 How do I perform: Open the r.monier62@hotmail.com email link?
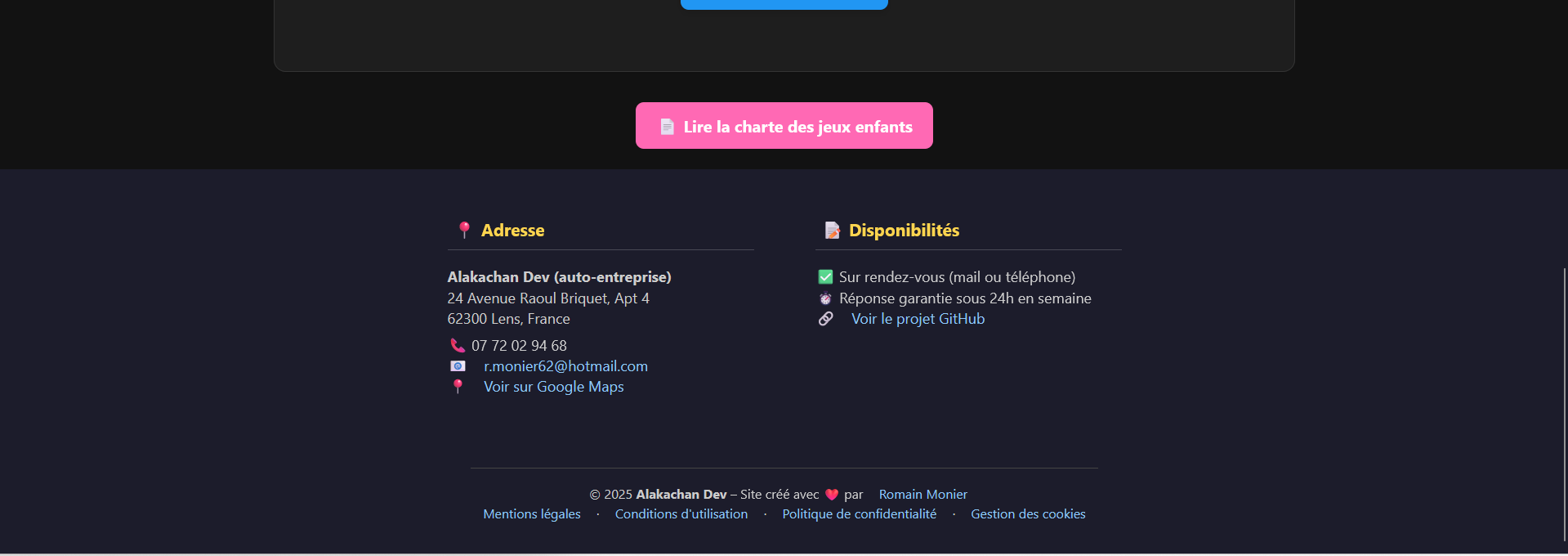coord(565,366)
